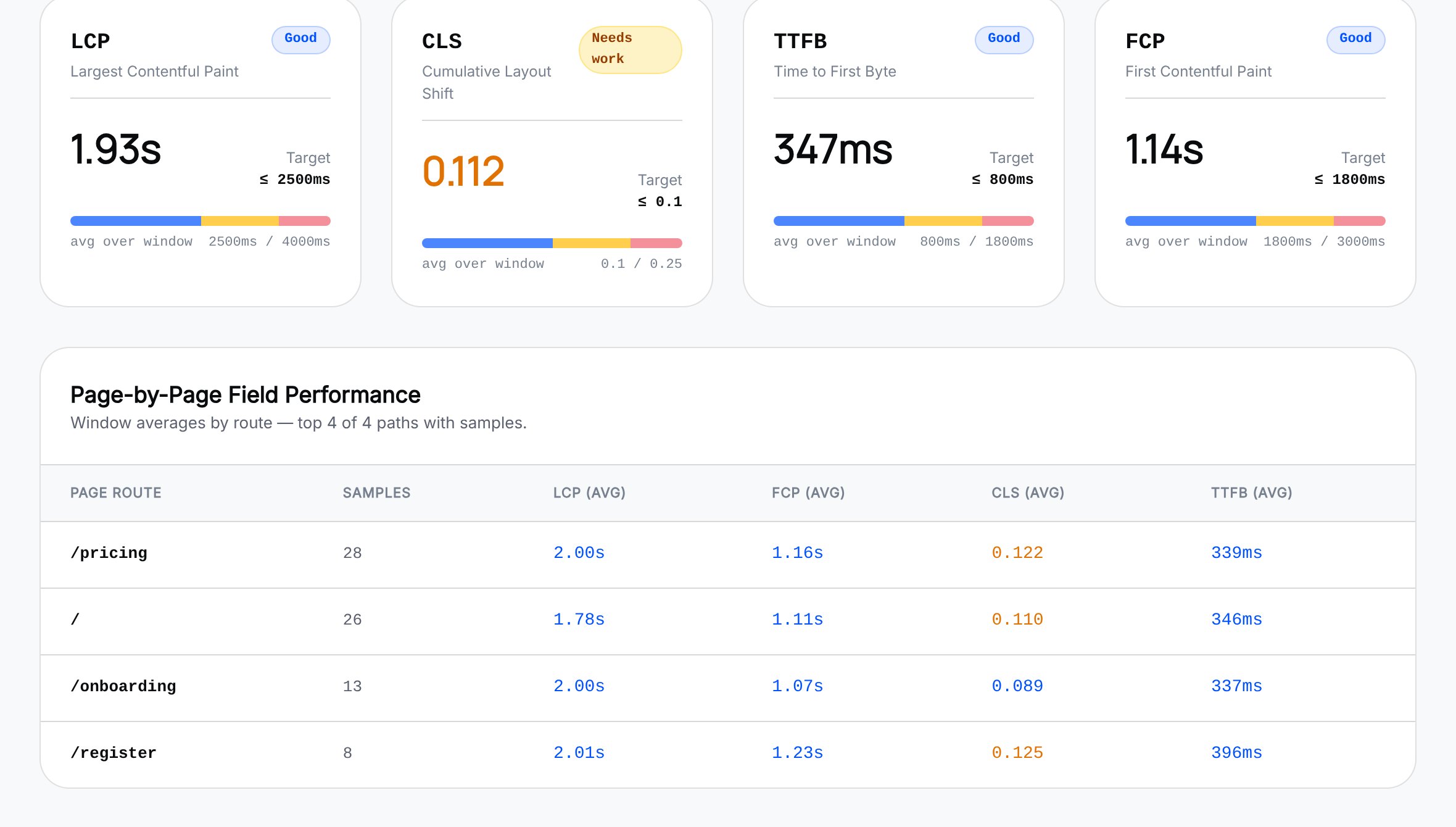The image size is (1456, 827).
Task: Select the /register route row
Action: click(728, 755)
